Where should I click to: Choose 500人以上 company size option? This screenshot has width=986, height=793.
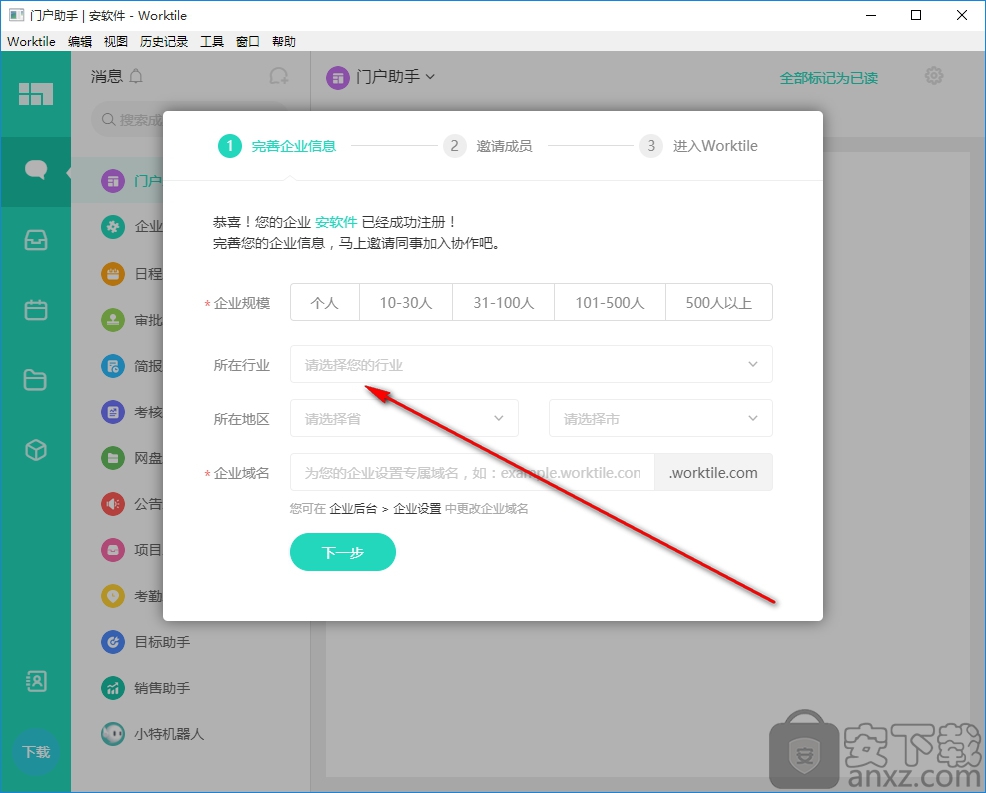pyautogui.click(x=719, y=302)
